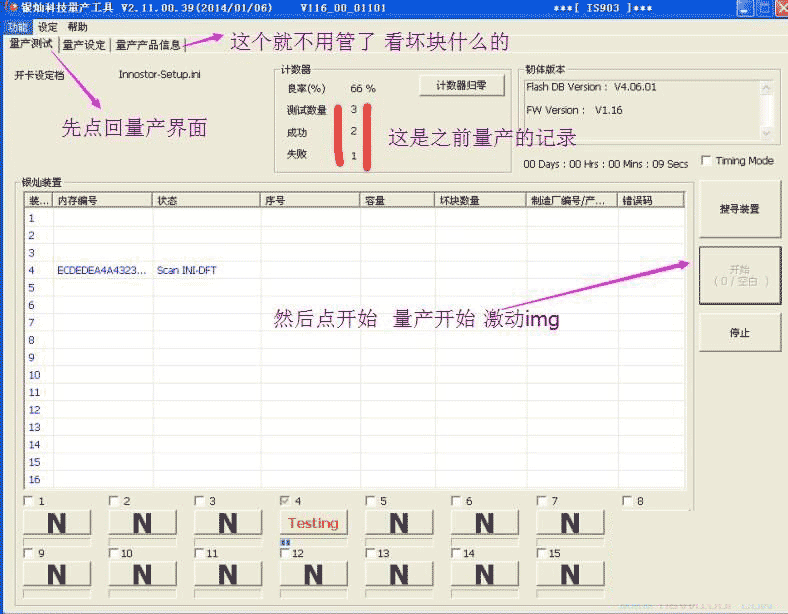Screen dimensions: 788x614
Task: Check port 12 checkbox
Action: coord(284,553)
